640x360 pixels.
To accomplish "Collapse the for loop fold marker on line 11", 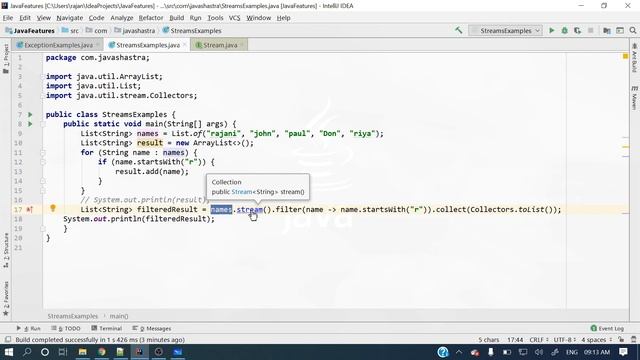I will tap(43, 153).
